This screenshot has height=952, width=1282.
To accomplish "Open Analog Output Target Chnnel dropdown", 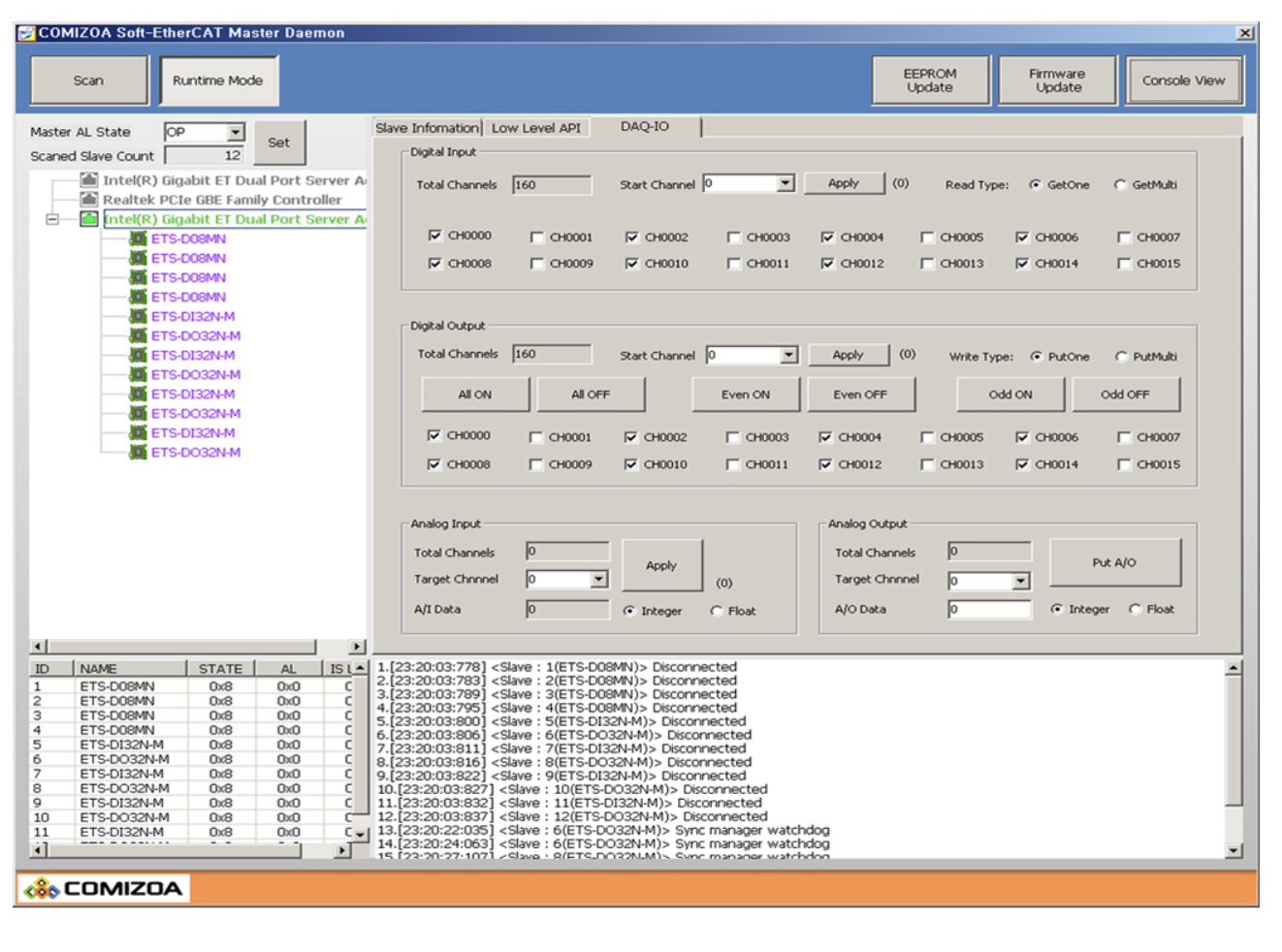I will [1020, 581].
